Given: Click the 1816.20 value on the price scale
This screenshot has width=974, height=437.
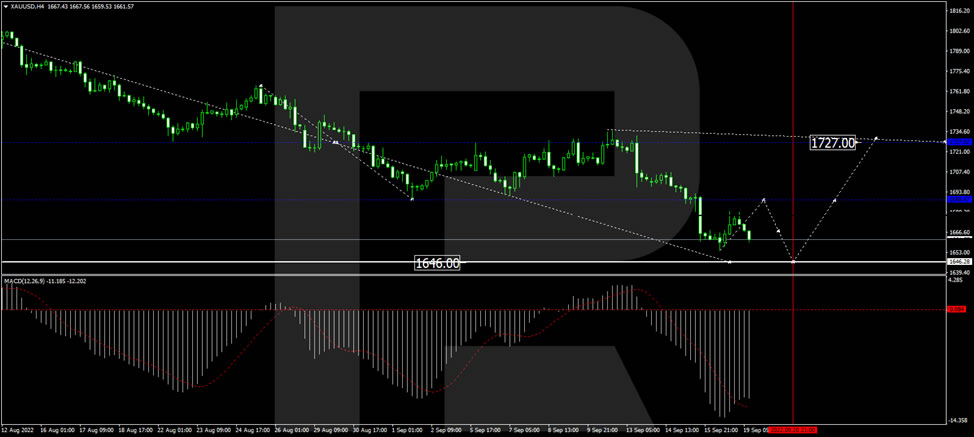Looking at the screenshot, I should tap(959, 11).
